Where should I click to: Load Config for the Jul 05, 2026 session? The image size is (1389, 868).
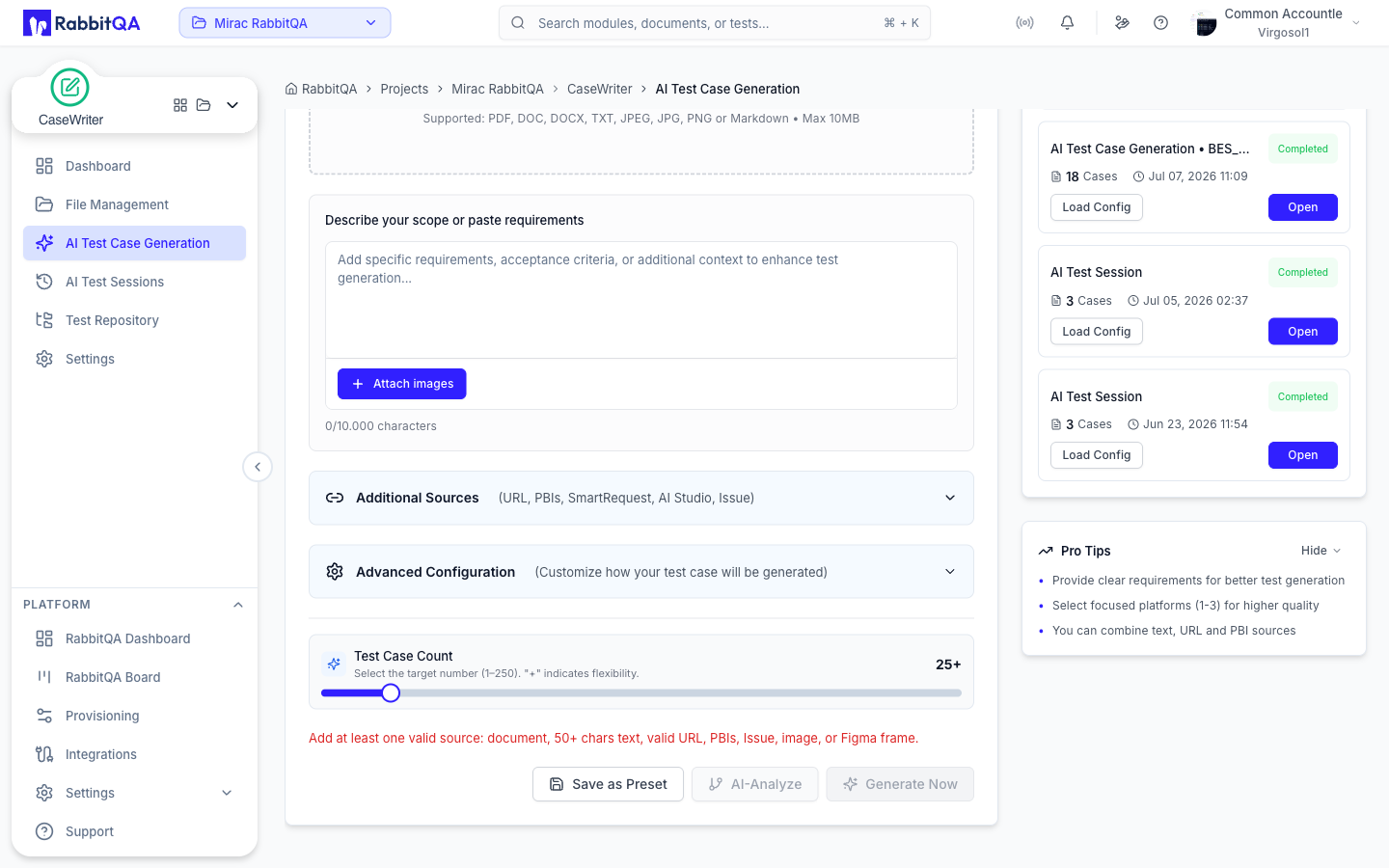[1097, 332]
